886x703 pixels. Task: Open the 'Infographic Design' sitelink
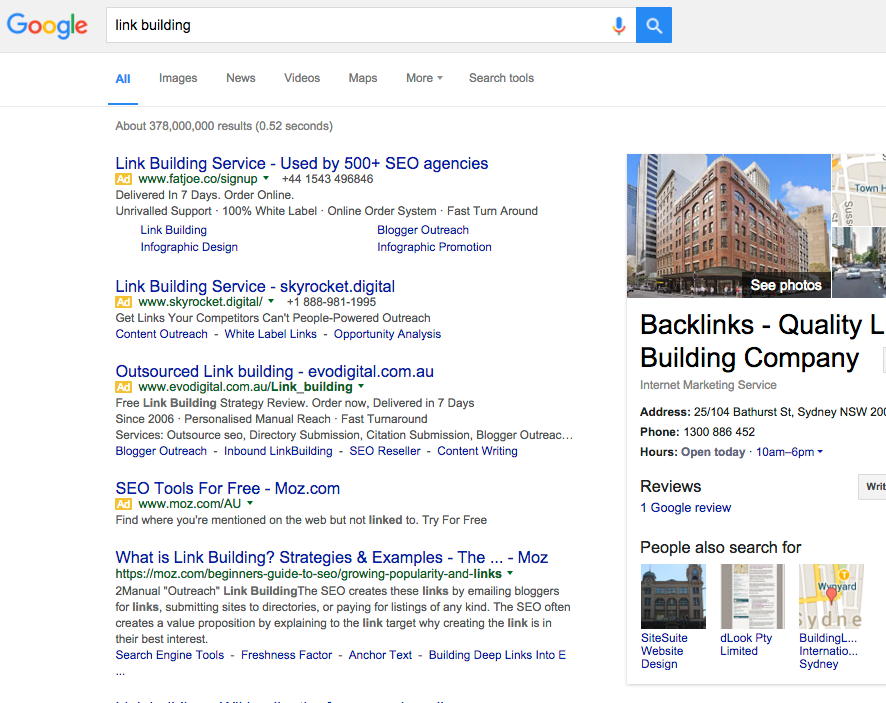(x=189, y=247)
